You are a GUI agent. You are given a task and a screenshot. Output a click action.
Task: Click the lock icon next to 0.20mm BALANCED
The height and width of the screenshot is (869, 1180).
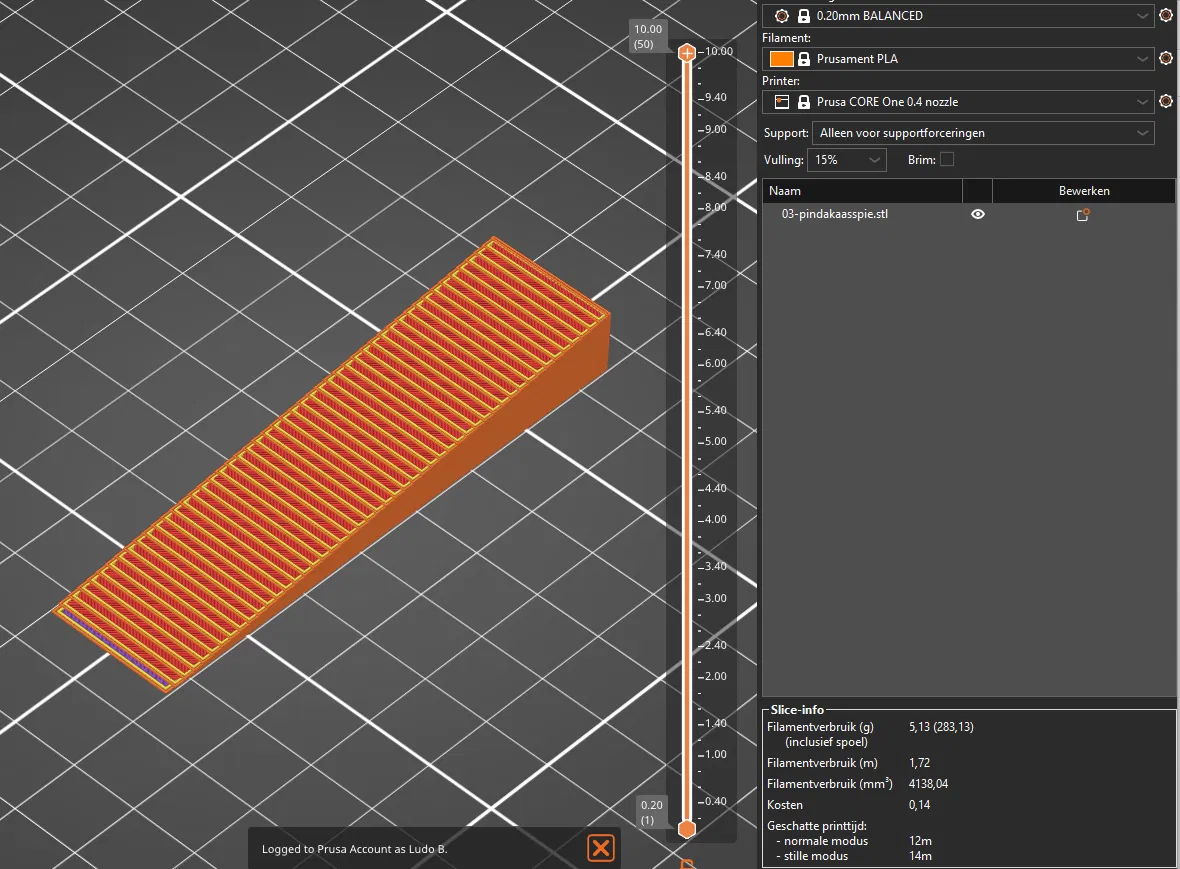tap(804, 16)
